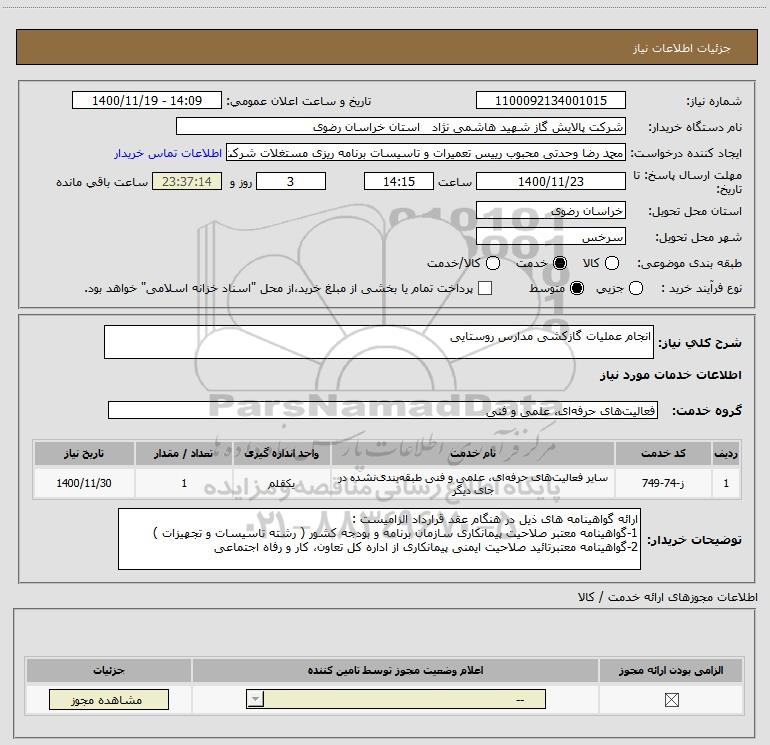770x745 pixels.
Task: Select the کالا/خدمت radio button
Action: click(x=493, y=263)
